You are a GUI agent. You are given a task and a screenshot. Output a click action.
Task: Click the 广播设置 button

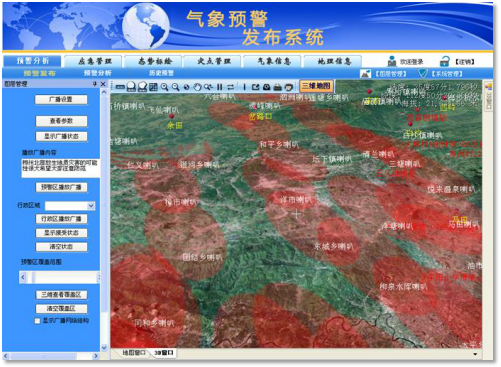(x=61, y=100)
